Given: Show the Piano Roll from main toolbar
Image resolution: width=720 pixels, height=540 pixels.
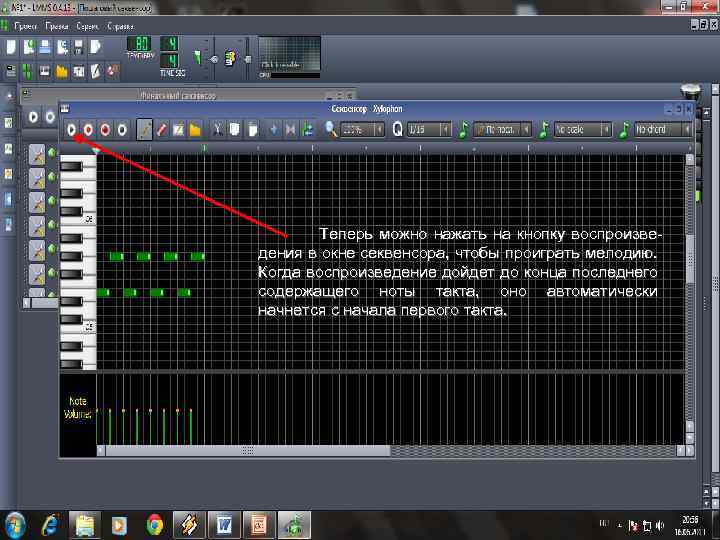Looking at the screenshot, I should pyautogui.click(x=45, y=71).
